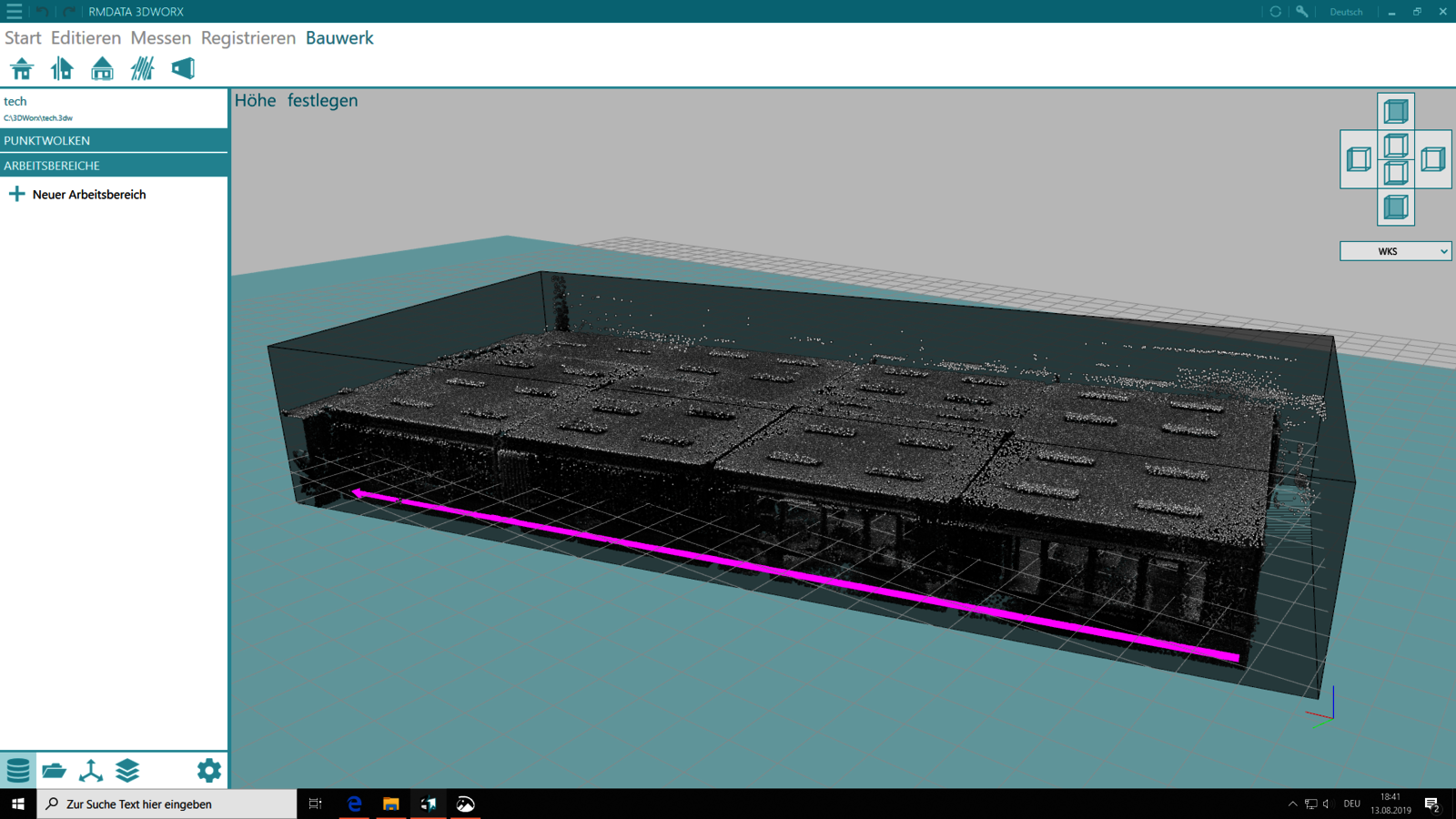Click the perspective wall view icon

click(183, 69)
